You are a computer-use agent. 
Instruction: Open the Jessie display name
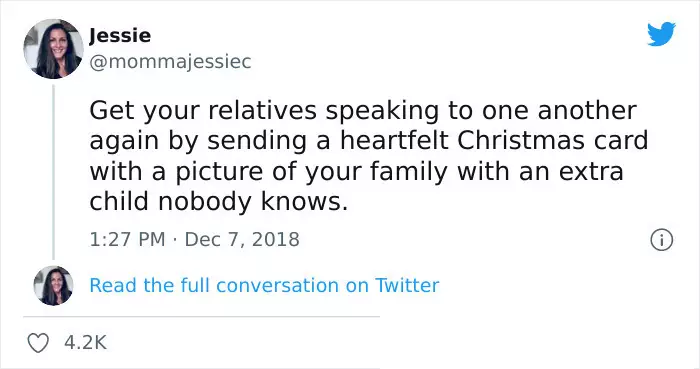click(x=120, y=36)
